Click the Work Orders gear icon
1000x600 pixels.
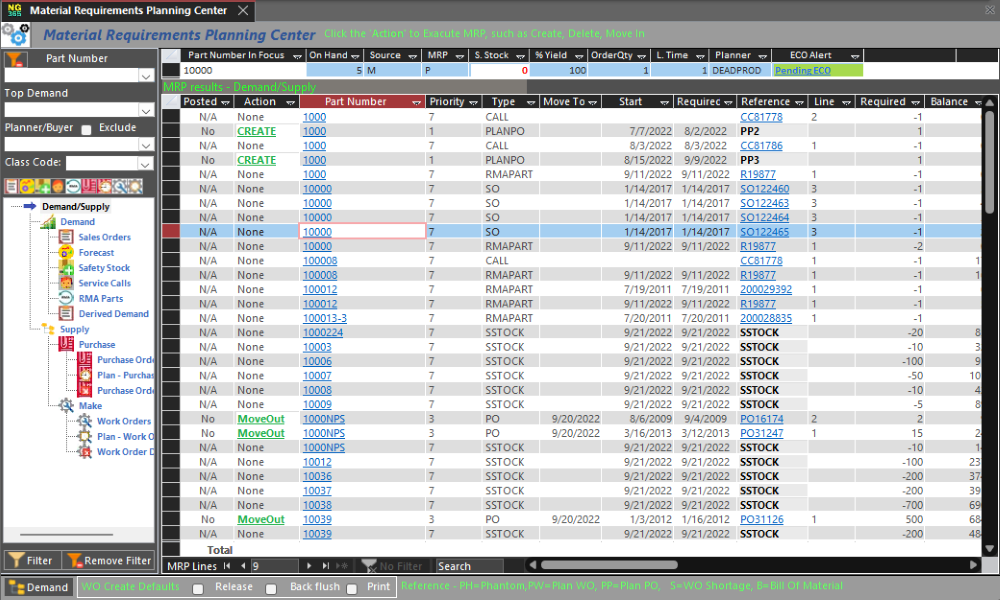(84, 421)
